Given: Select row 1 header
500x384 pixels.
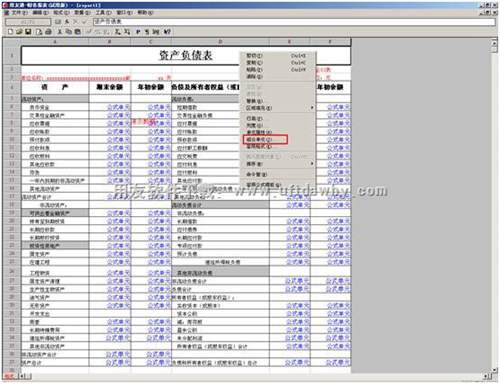Looking at the screenshot, I should tap(12, 55).
